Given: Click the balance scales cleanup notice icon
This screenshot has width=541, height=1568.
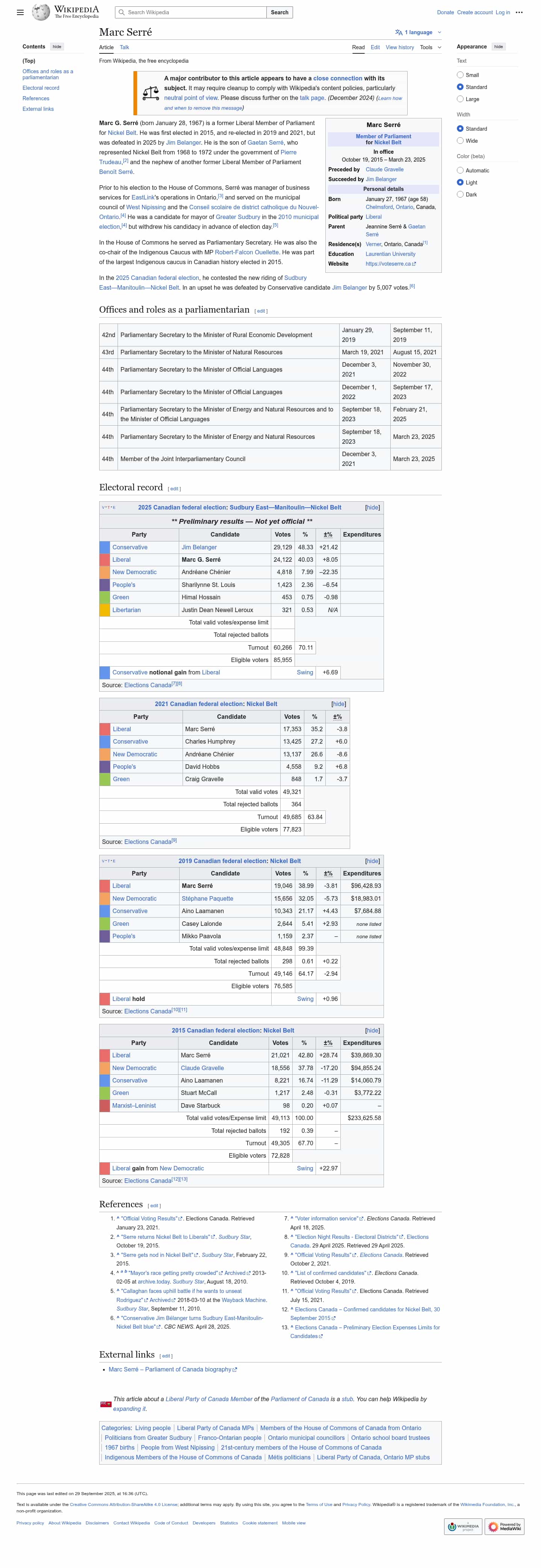Looking at the screenshot, I should click(x=150, y=92).
